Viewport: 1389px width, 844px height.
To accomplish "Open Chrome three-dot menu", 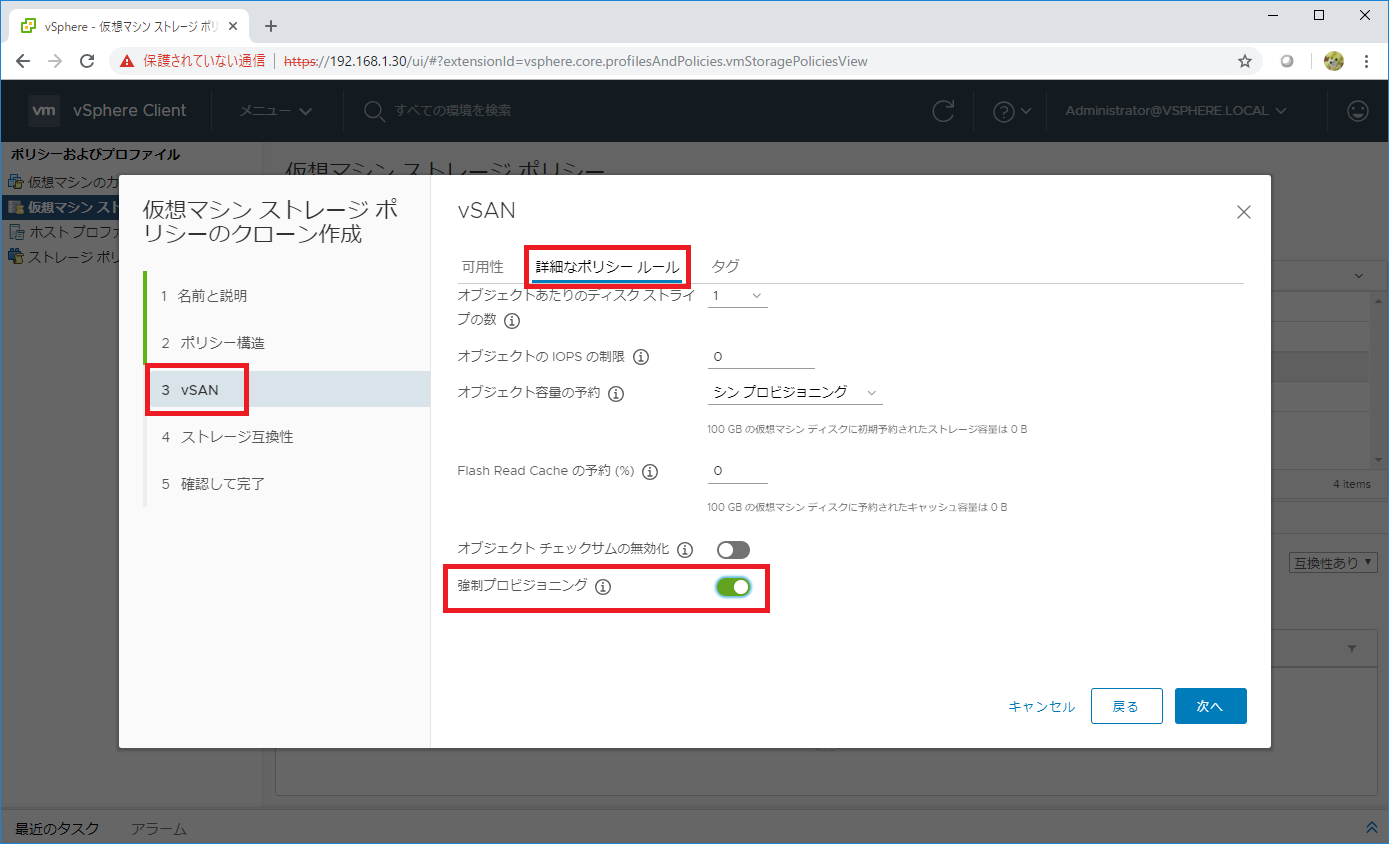I will (1366, 61).
